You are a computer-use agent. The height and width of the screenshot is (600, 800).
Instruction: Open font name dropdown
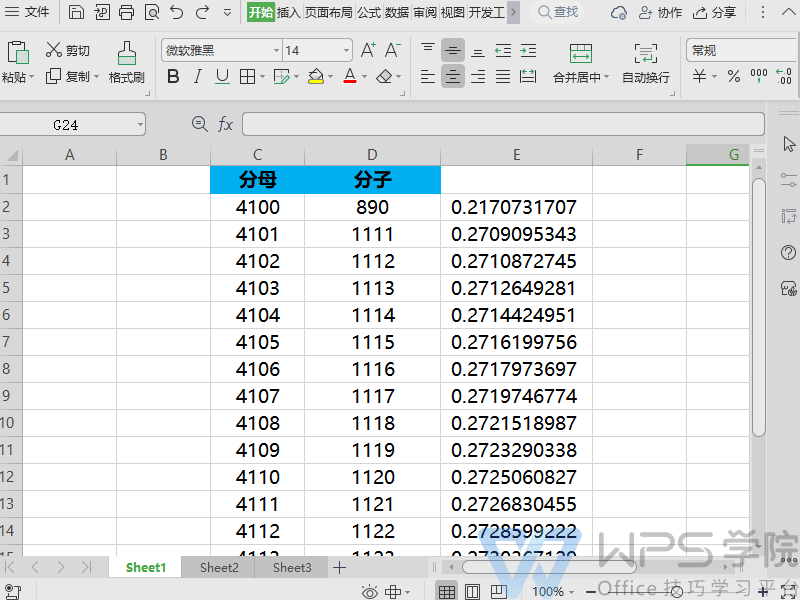pyautogui.click(x=276, y=50)
